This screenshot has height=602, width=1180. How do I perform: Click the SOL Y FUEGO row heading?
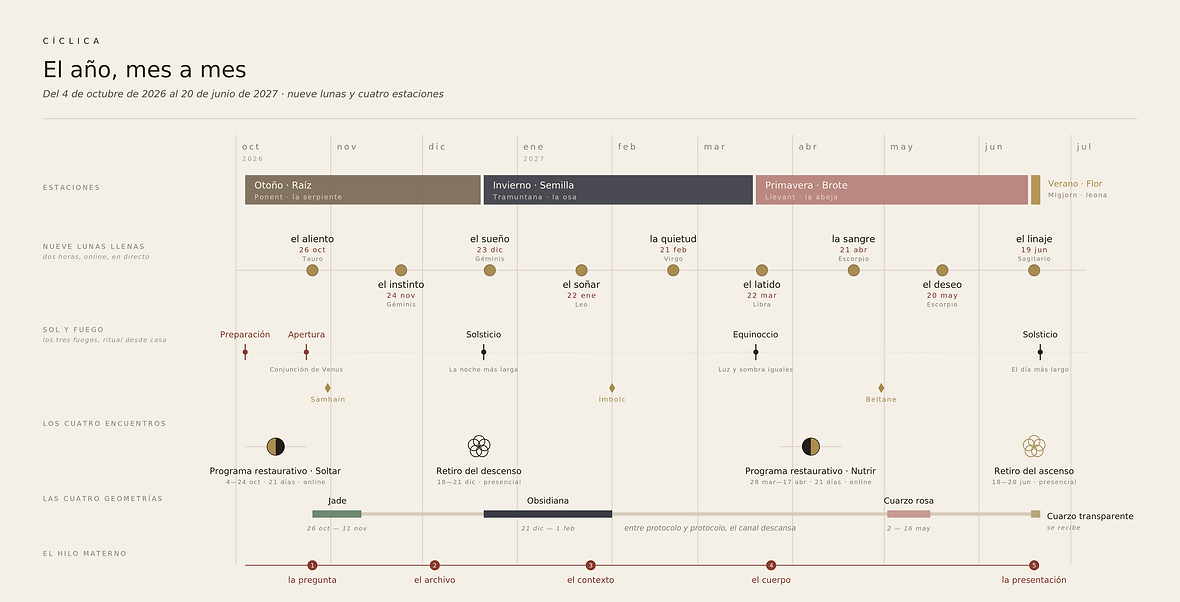(73, 330)
